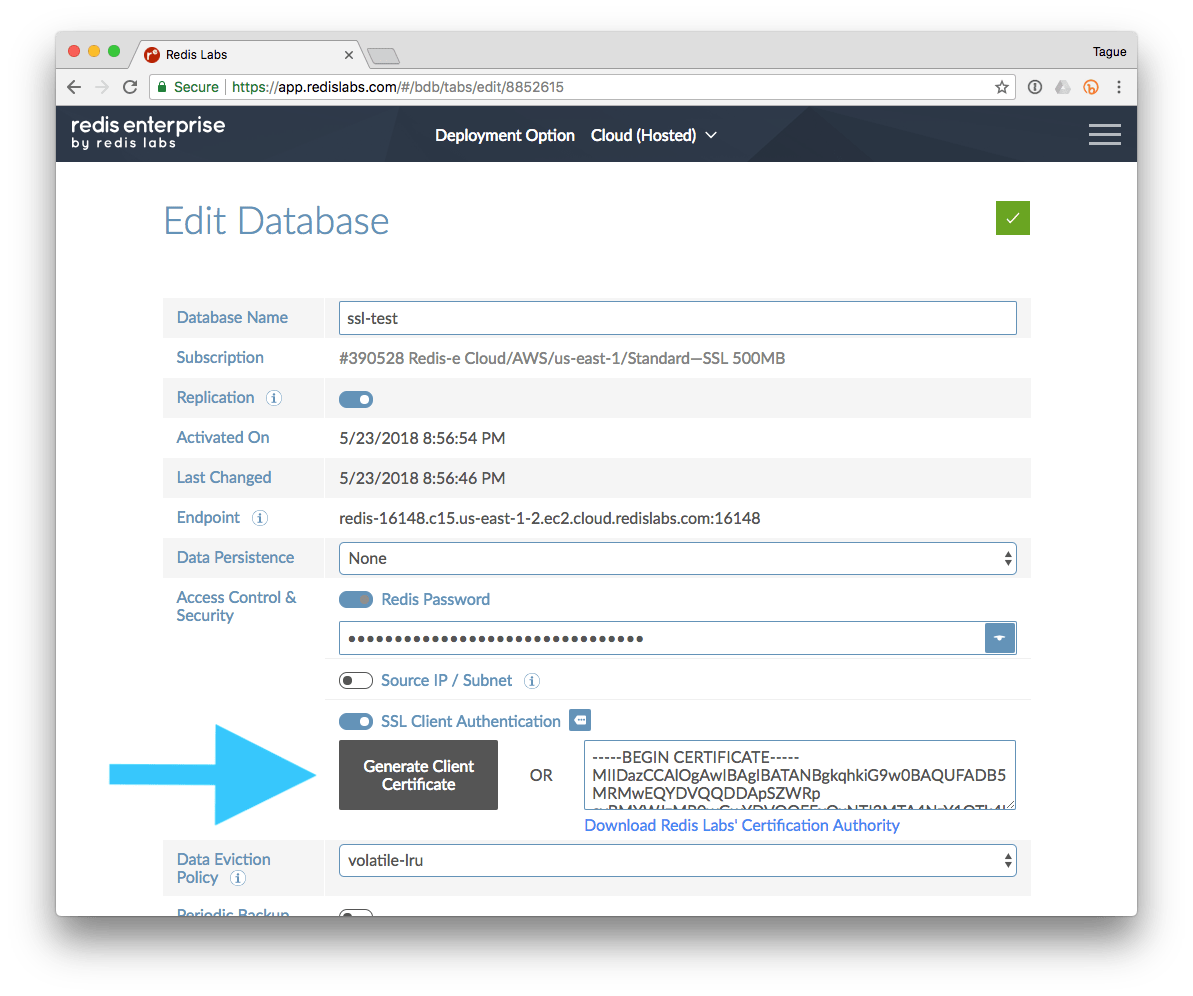This screenshot has height=996, width=1193.
Task: Click the green checkmark to save database changes
Action: point(1012,218)
